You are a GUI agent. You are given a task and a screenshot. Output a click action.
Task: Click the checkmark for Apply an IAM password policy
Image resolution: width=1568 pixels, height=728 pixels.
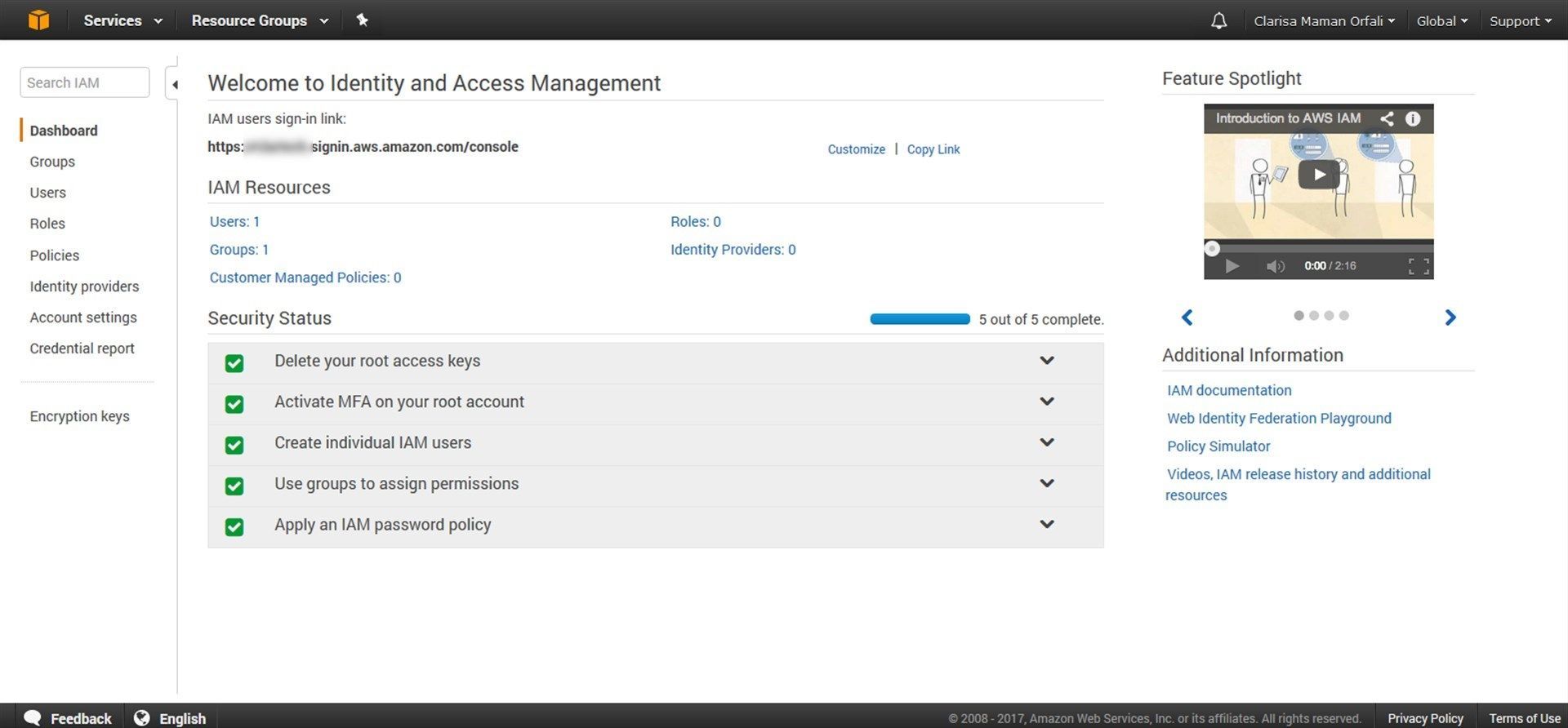coord(234,526)
